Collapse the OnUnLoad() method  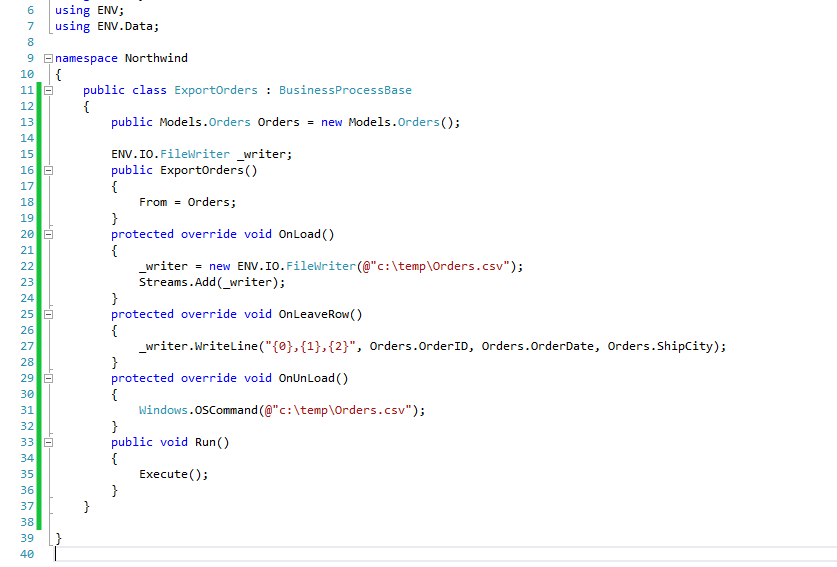47,378
